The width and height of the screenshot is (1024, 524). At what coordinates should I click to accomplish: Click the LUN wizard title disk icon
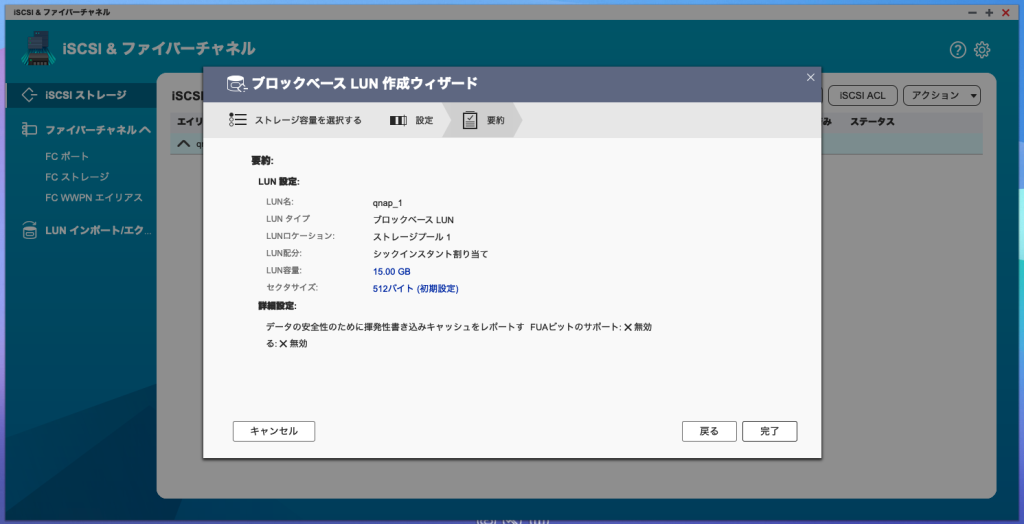(x=236, y=84)
